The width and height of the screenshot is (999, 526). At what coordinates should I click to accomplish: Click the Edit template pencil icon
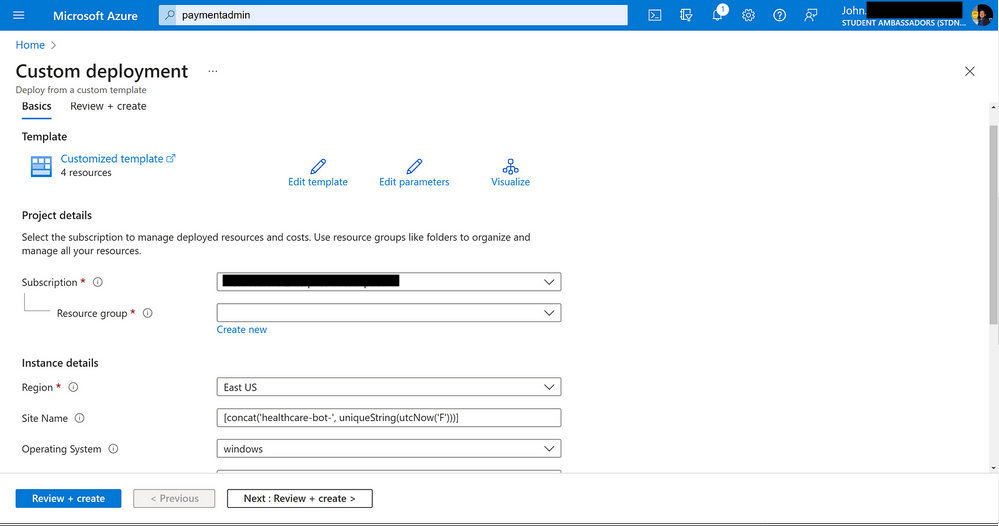(x=318, y=167)
